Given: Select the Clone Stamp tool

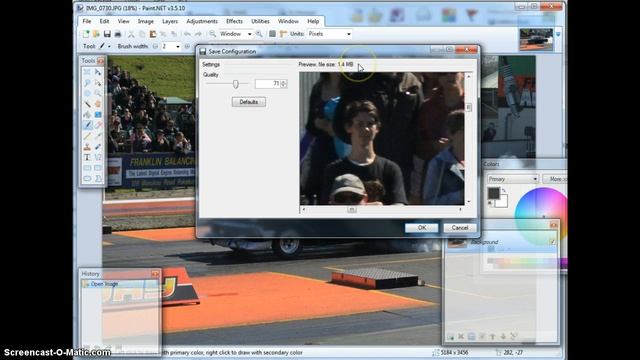Looking at the screenshot, I should tap(87, 147).
